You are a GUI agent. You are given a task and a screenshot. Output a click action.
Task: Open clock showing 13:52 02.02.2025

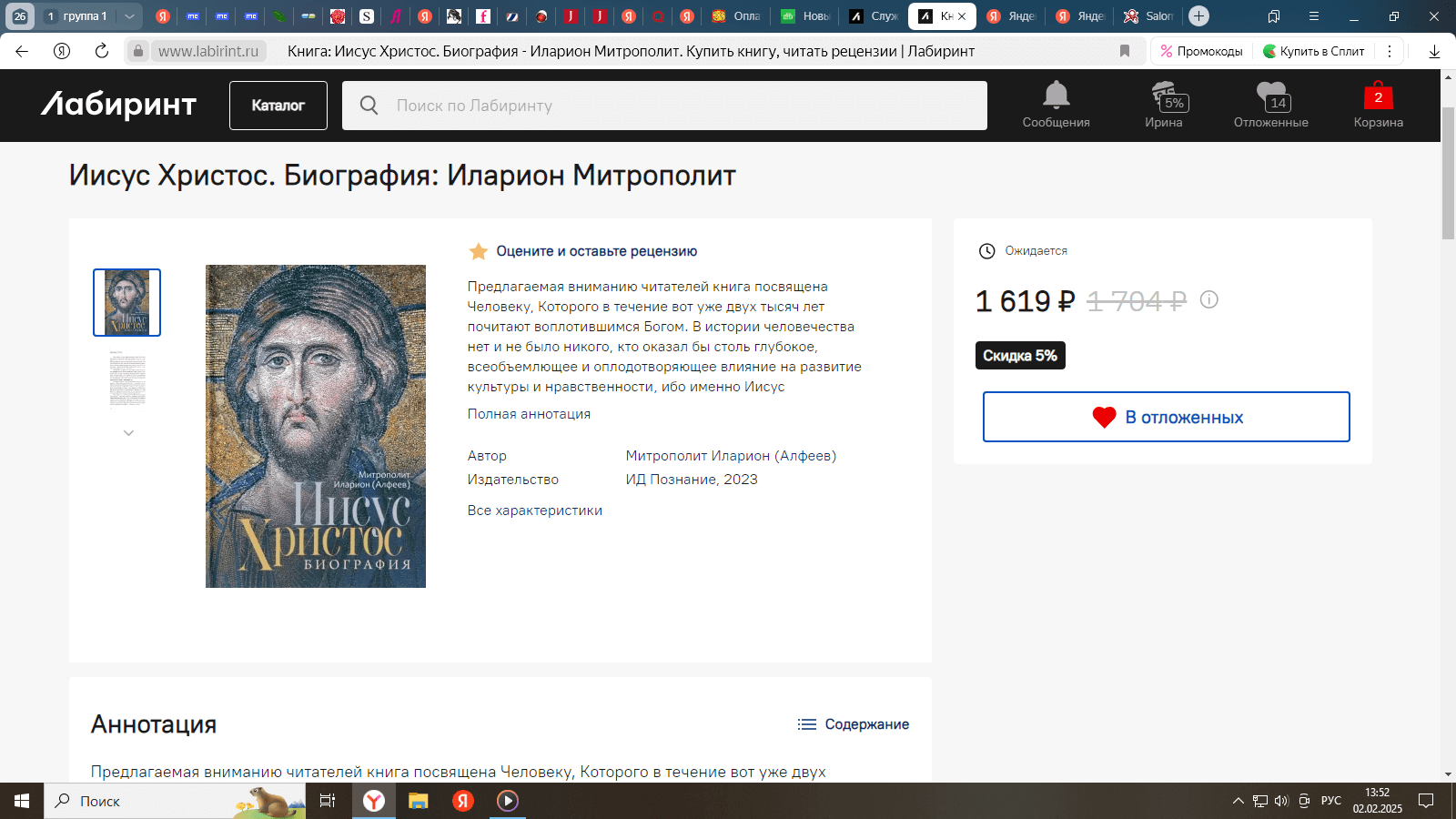[1377, 801]
